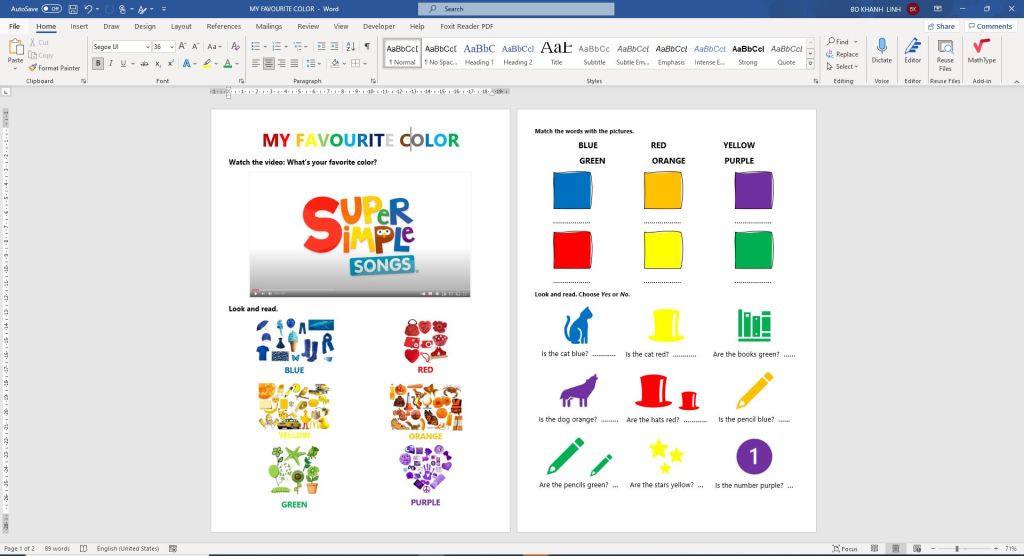Adjust the zoom slider in status bar

pyautogui.click(x=957, y=549)
